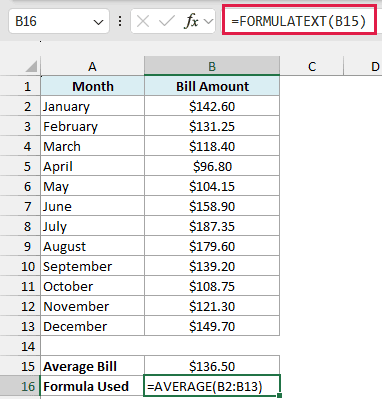Select column A header
382x399 pixels.
coord(92,66)
